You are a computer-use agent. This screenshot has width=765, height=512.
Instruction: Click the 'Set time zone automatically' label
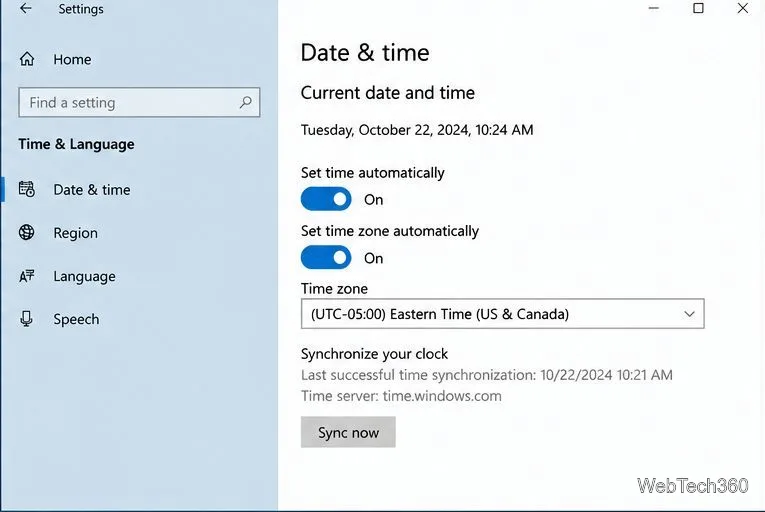(390, 231)
